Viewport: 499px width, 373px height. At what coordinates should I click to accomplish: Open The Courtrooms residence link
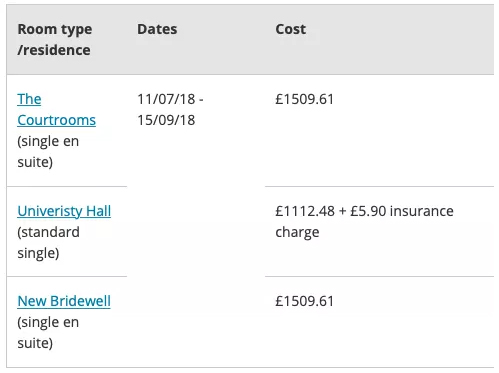56,110
